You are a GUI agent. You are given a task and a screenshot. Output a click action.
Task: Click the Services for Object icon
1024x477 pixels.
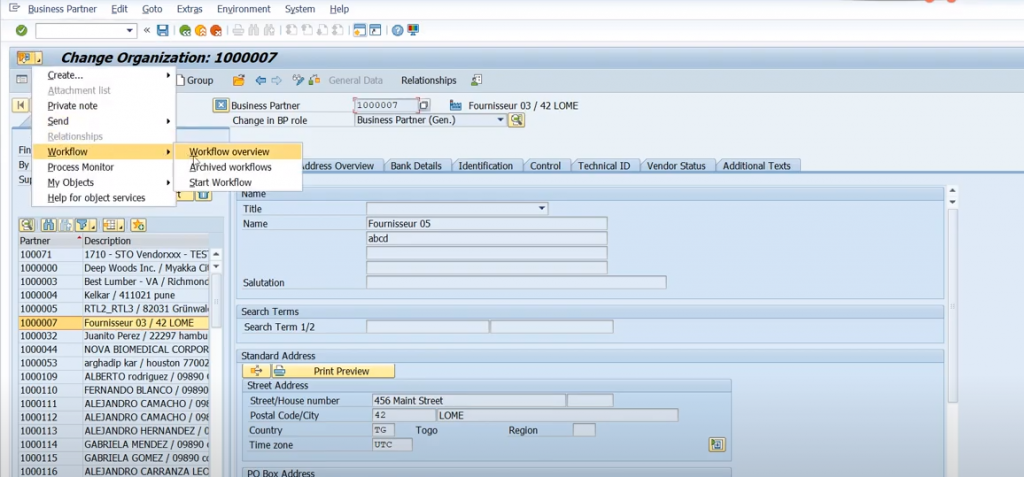pos(25,58)
